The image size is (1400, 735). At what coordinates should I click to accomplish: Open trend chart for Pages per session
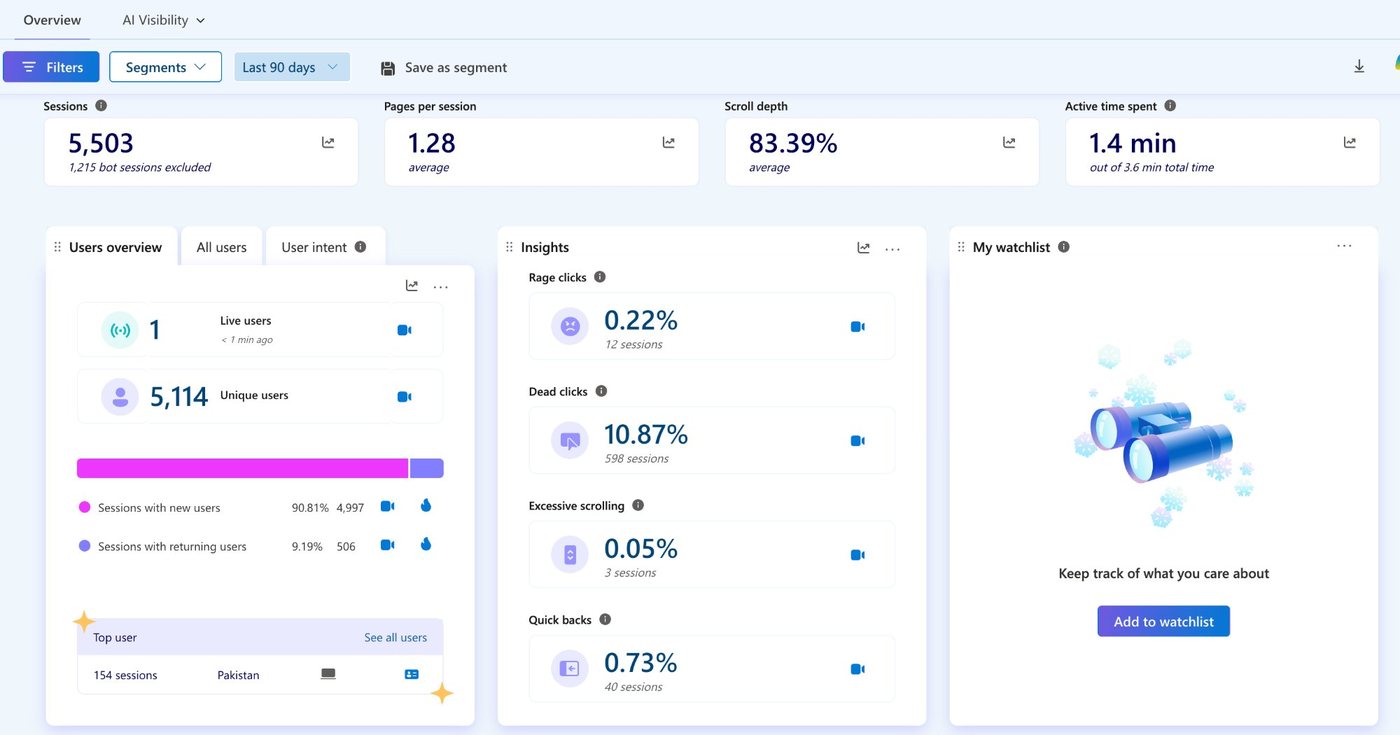(669, 143)
